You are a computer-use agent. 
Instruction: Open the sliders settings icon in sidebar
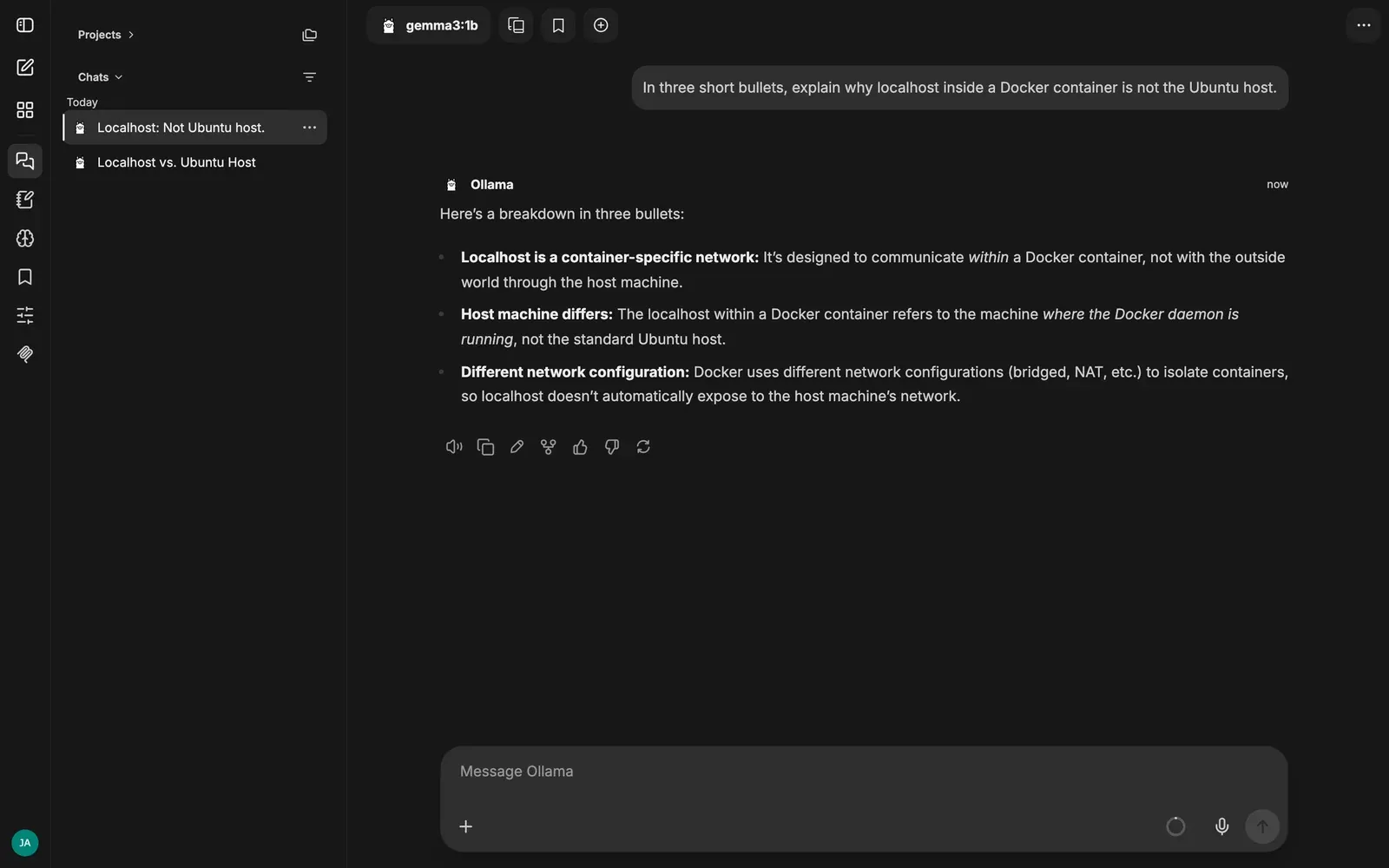(x=25, y=315)
